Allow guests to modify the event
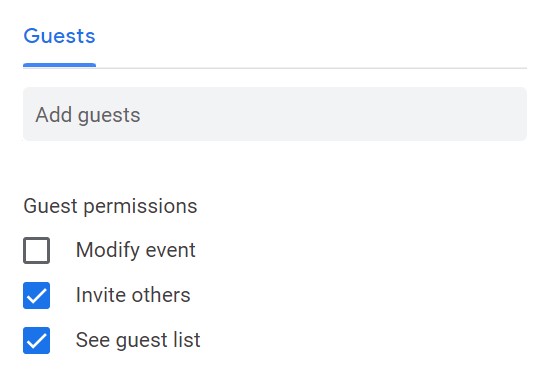 (x=36, y=250)
